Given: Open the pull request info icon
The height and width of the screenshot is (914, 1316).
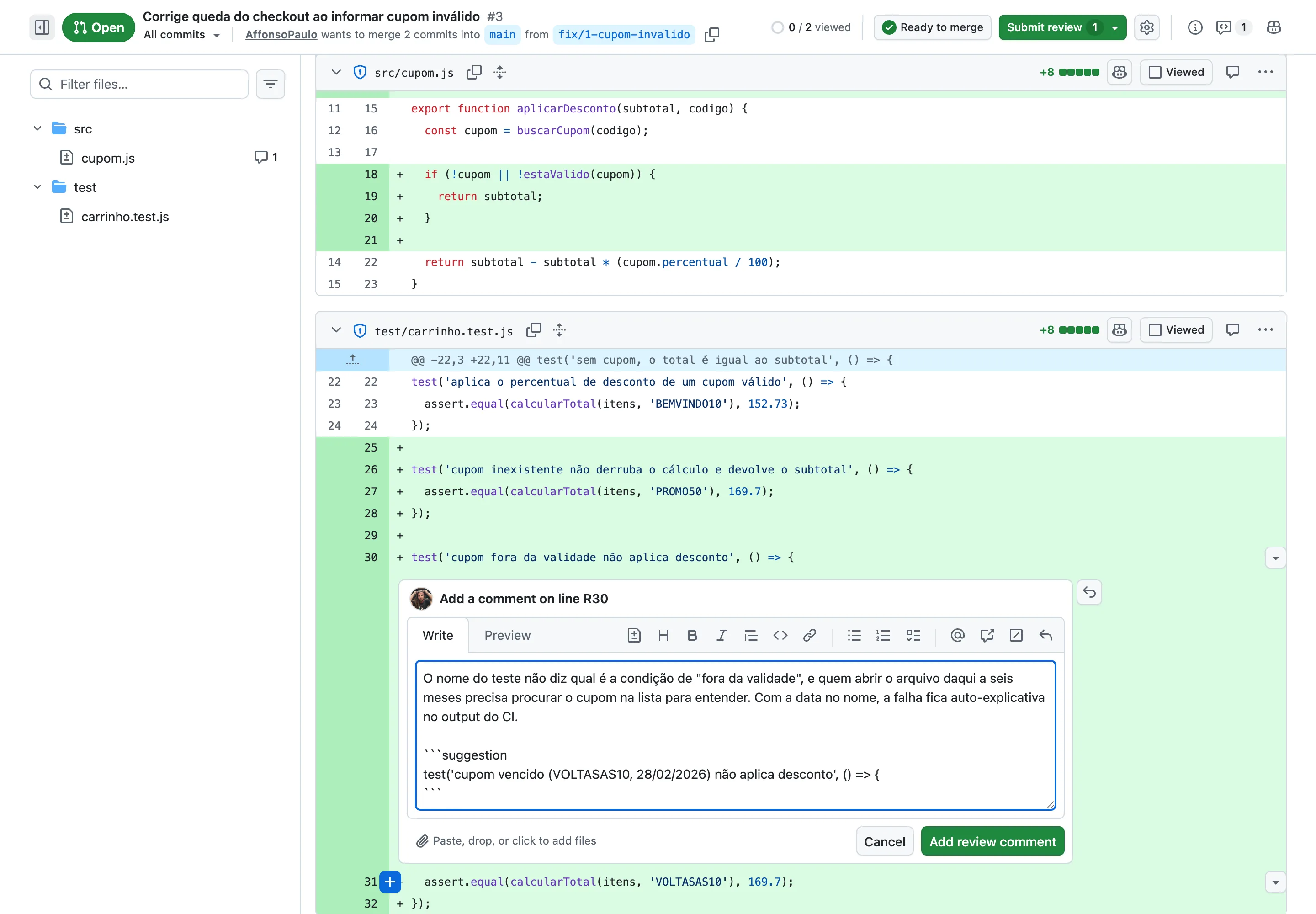Looking at the screenshot, I should coord(1194,27).
